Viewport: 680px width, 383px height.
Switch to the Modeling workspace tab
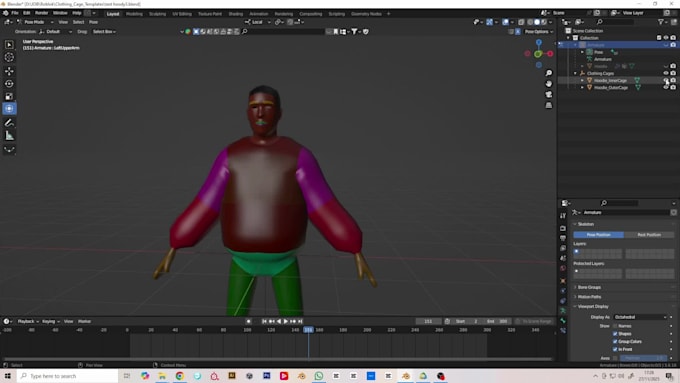134,14
